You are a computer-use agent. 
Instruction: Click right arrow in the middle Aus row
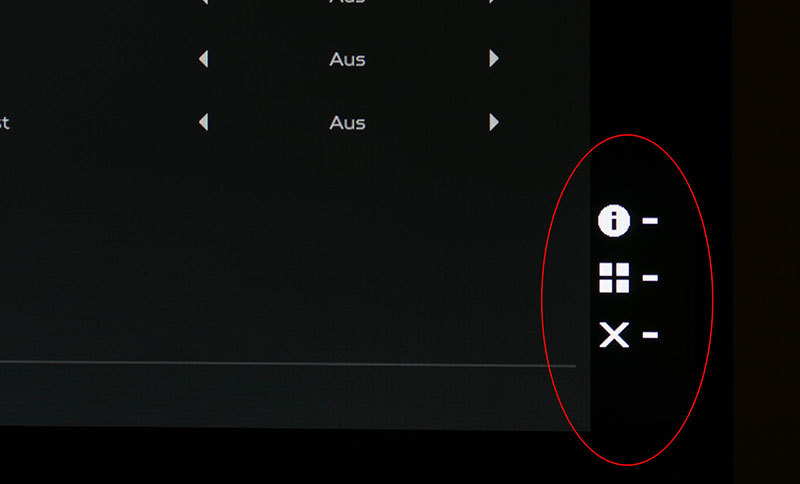(x=494, y=59)
